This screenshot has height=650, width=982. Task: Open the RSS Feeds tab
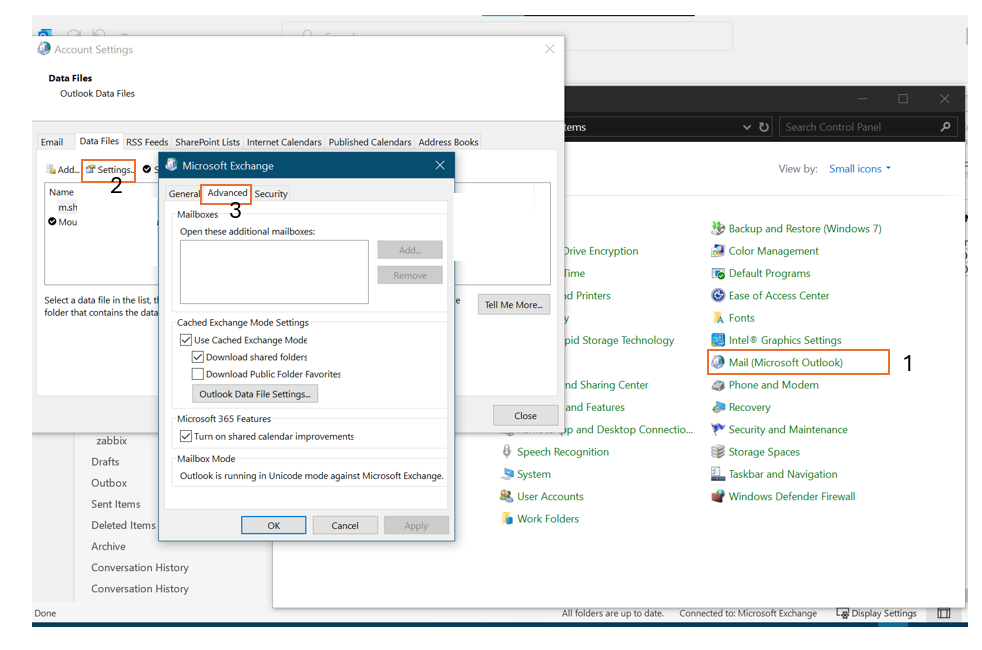click(x=147, y=142)
